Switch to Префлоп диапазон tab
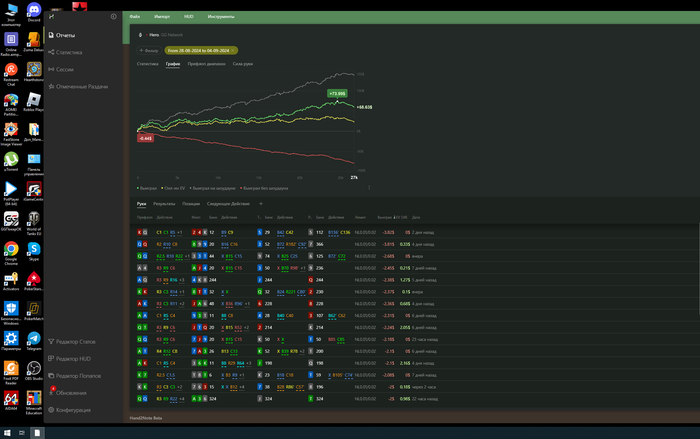Screen dimensions: 700x439 click(x=206, y=64)
